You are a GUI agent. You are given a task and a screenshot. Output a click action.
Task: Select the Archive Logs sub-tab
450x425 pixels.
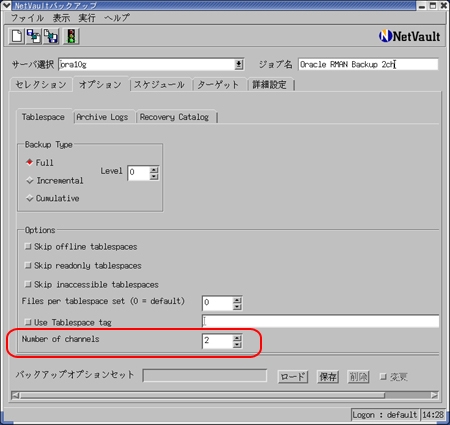pyautogui.click(x=102, y=117)
